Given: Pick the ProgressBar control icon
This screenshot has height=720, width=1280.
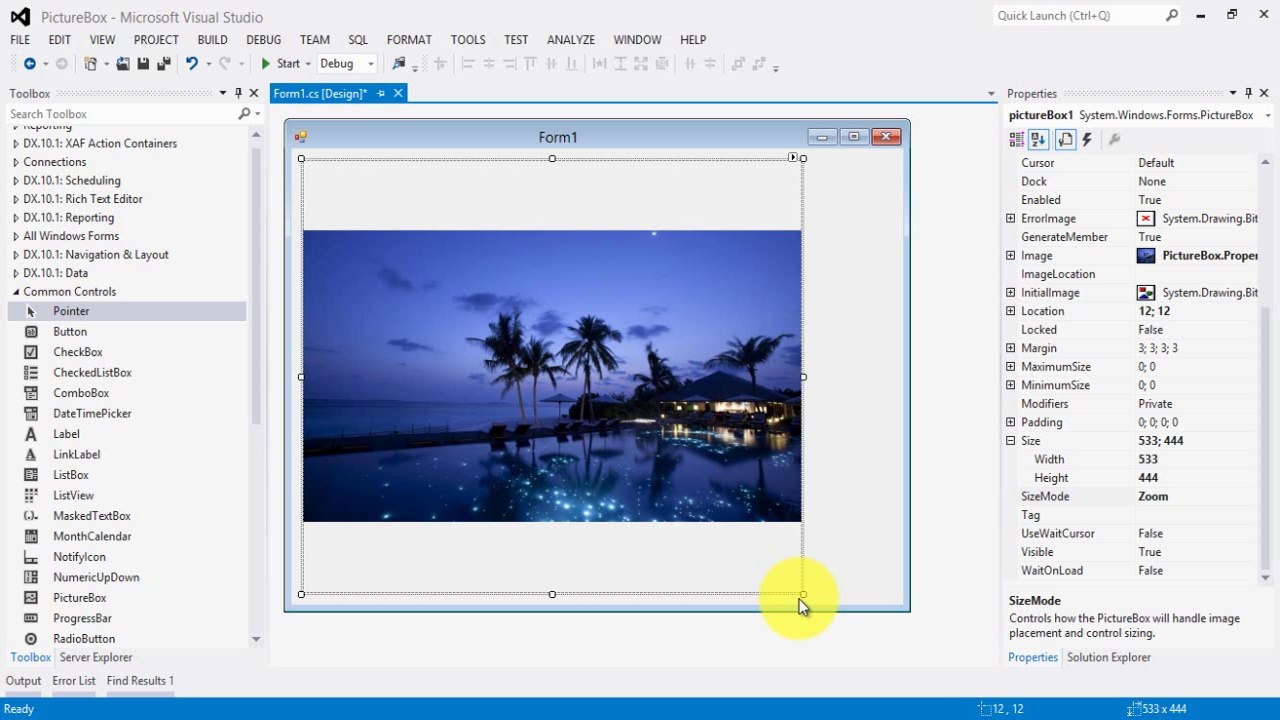Looking at the screenshot, I should [x=31, y=619].
